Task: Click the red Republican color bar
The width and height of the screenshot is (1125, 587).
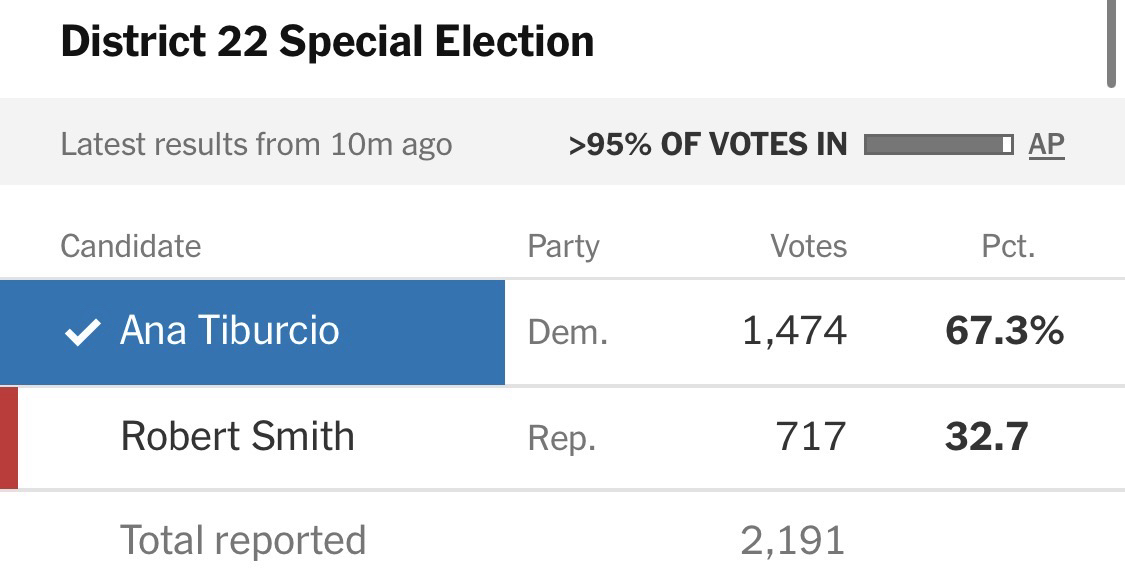Action: click(x=9, y=438)
